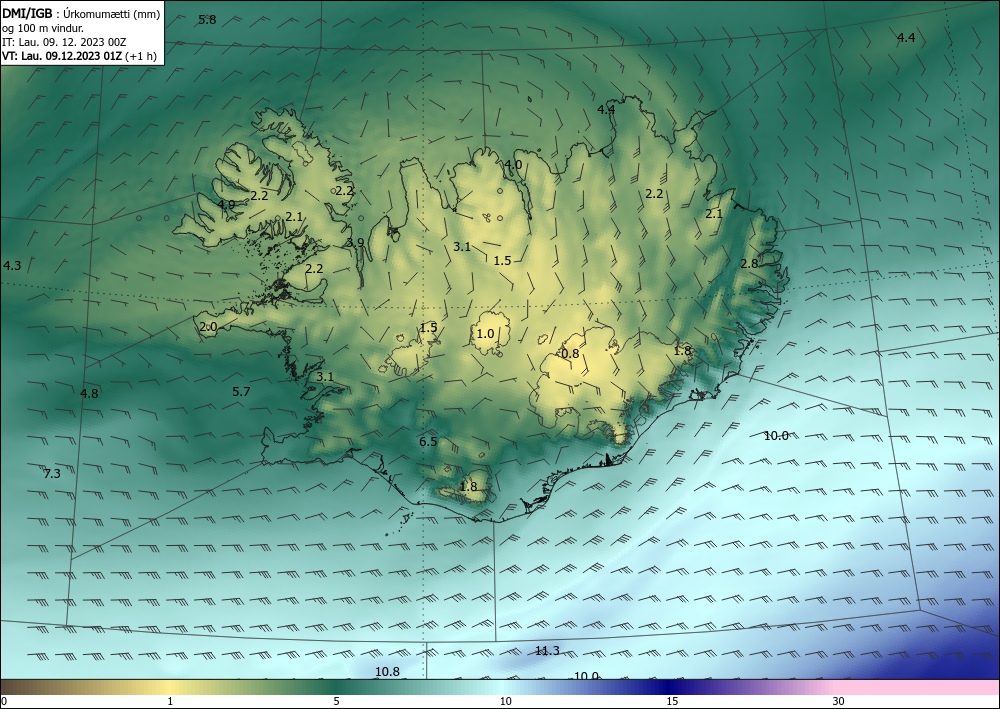Image resolution: width=1000 pixels, height=709 pixels.
Task: Click colour scale label '0'
Action: tap(4, 702)
